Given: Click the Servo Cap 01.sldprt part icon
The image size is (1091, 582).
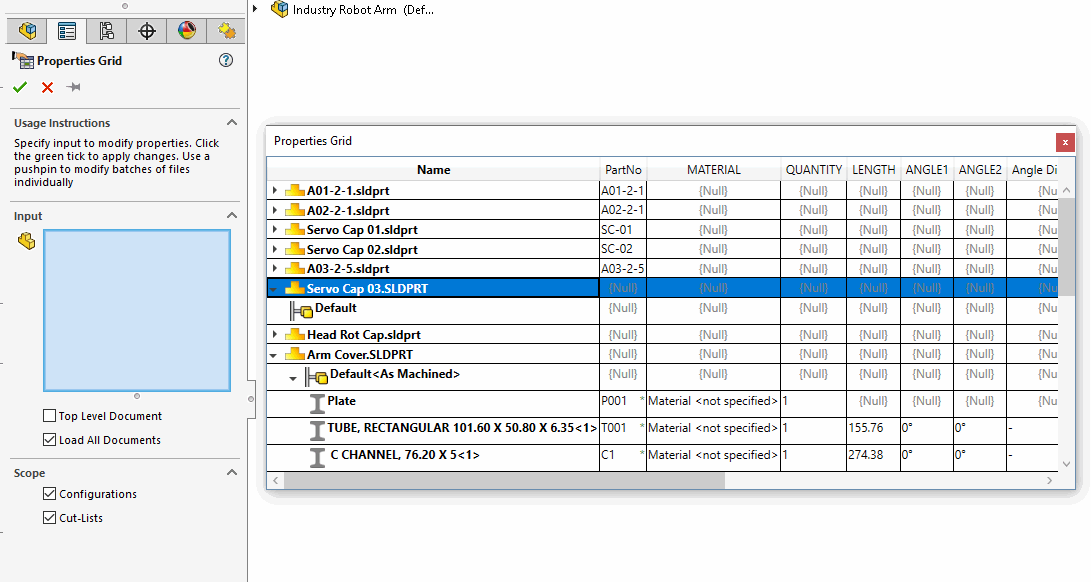Looking at the screenshot, I should [x=295, y=229].
